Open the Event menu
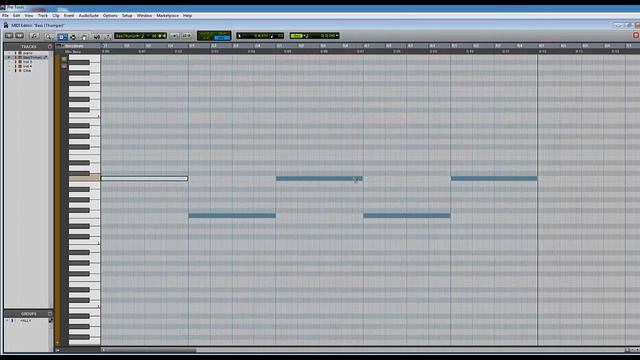The height and width of the screenshot is (360, 640). [69, 16]
